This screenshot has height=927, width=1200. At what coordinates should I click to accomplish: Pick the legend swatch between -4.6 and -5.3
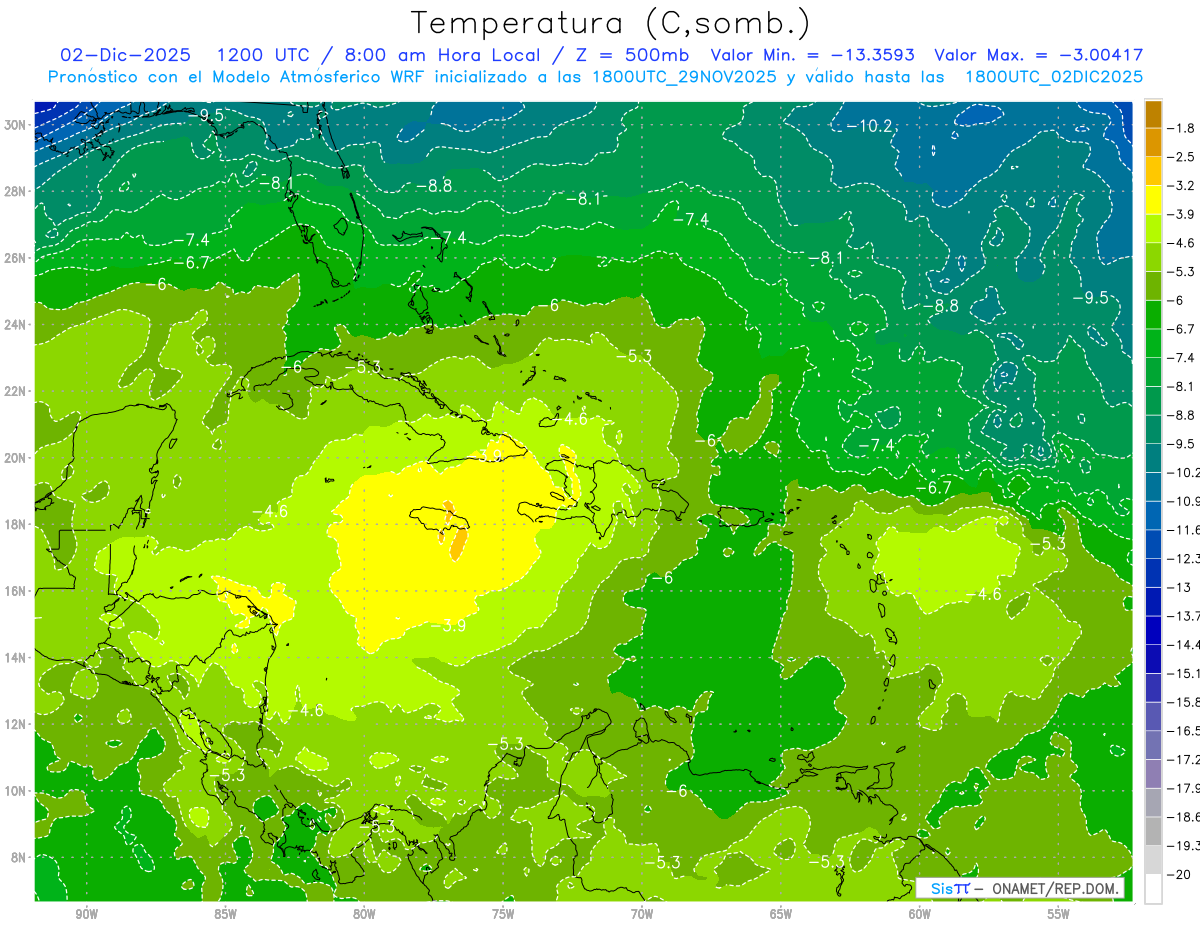pos(1153,256)
